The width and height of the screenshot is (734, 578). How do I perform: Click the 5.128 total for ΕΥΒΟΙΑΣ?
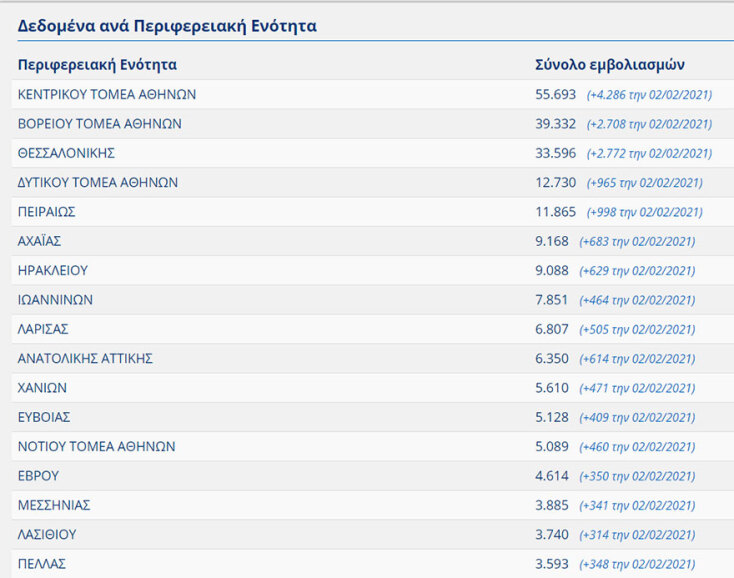click(552, 417)
